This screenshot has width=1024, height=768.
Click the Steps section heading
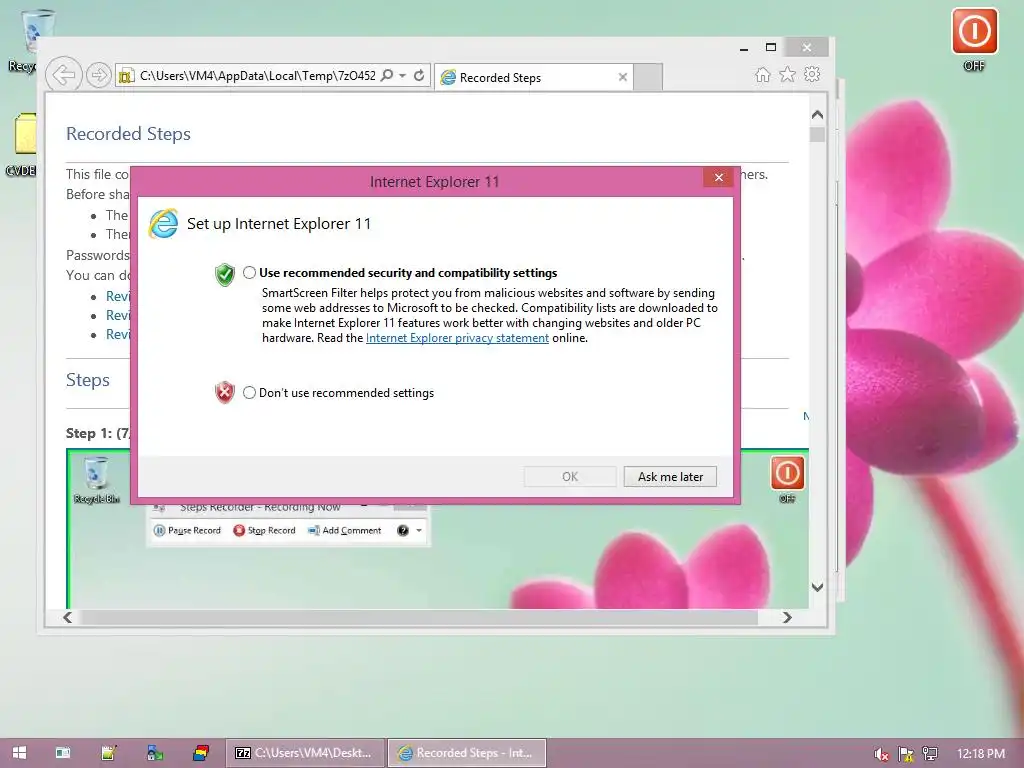point(88,380)
